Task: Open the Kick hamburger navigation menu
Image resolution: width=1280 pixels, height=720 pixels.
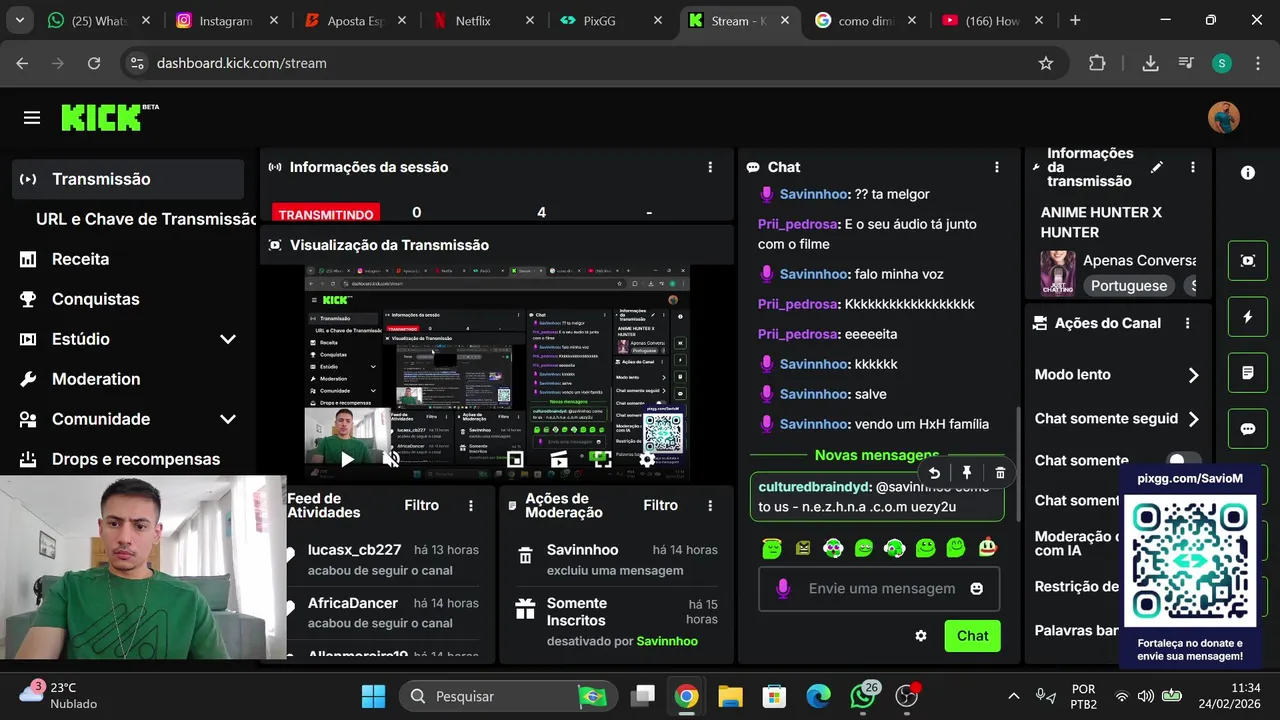Action: [32, 118]
